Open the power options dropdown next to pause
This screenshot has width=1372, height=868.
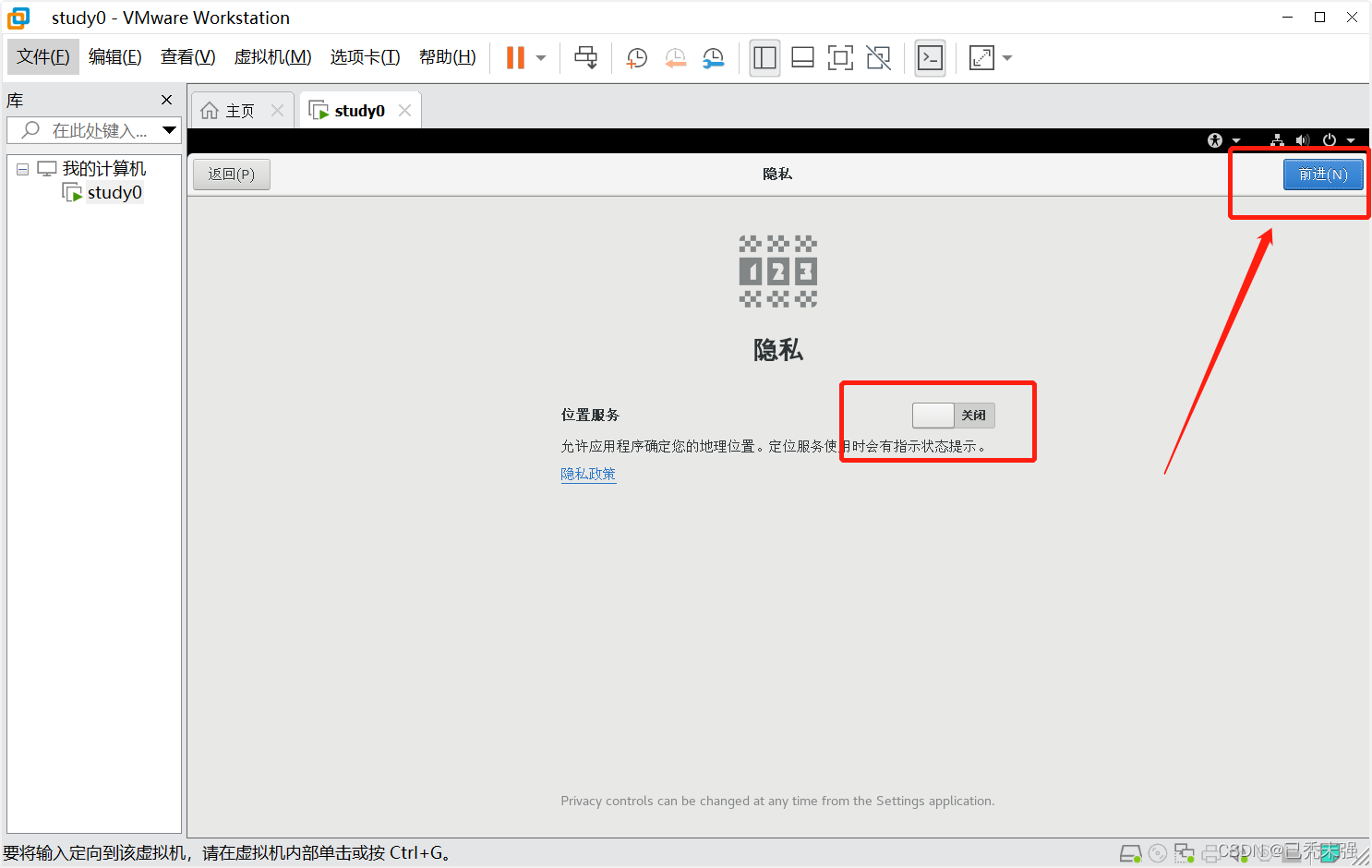pyautogui.click(x=541, y=58)
